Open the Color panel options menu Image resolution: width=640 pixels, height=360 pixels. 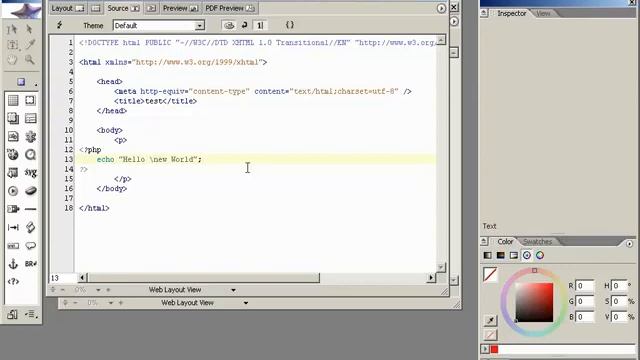click(x=629, y=244)
